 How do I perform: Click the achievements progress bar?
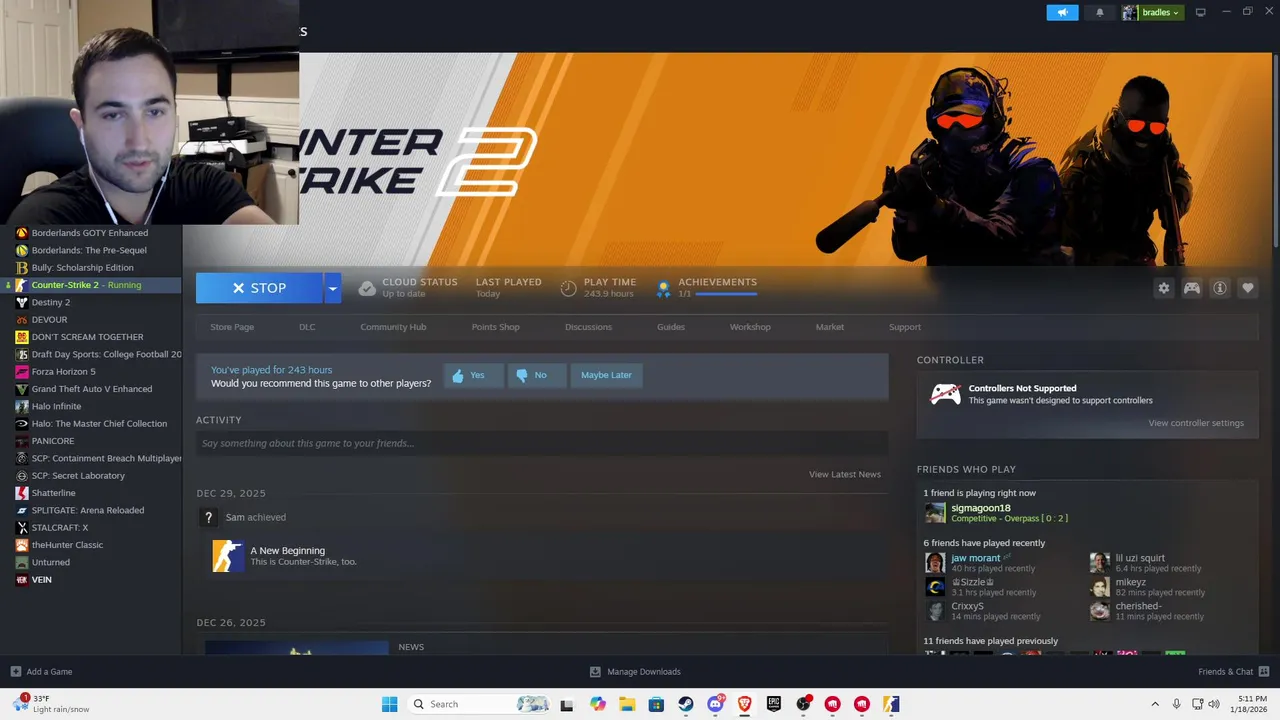click(726, 295)
